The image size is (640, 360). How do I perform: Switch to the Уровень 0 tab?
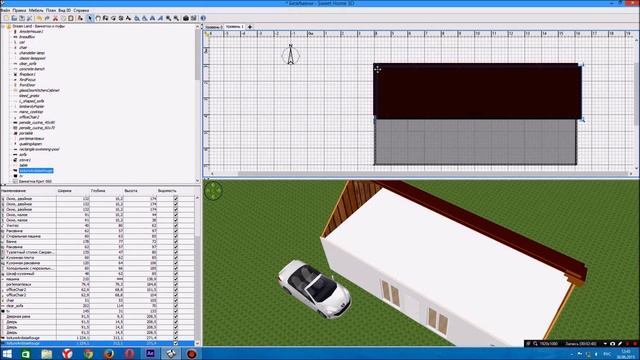click(213, 27)
